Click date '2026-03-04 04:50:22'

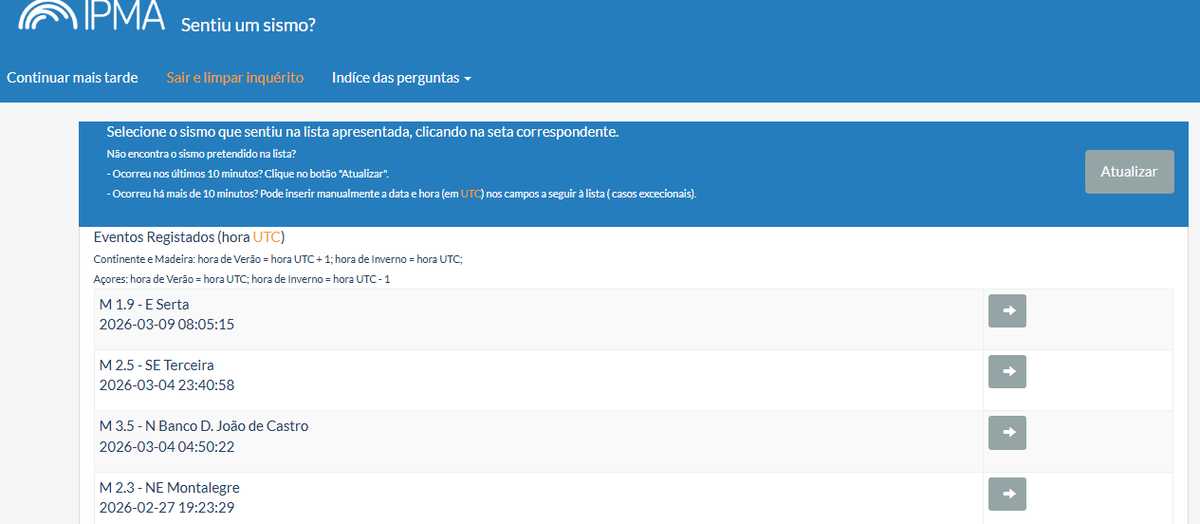pos(167,446)
